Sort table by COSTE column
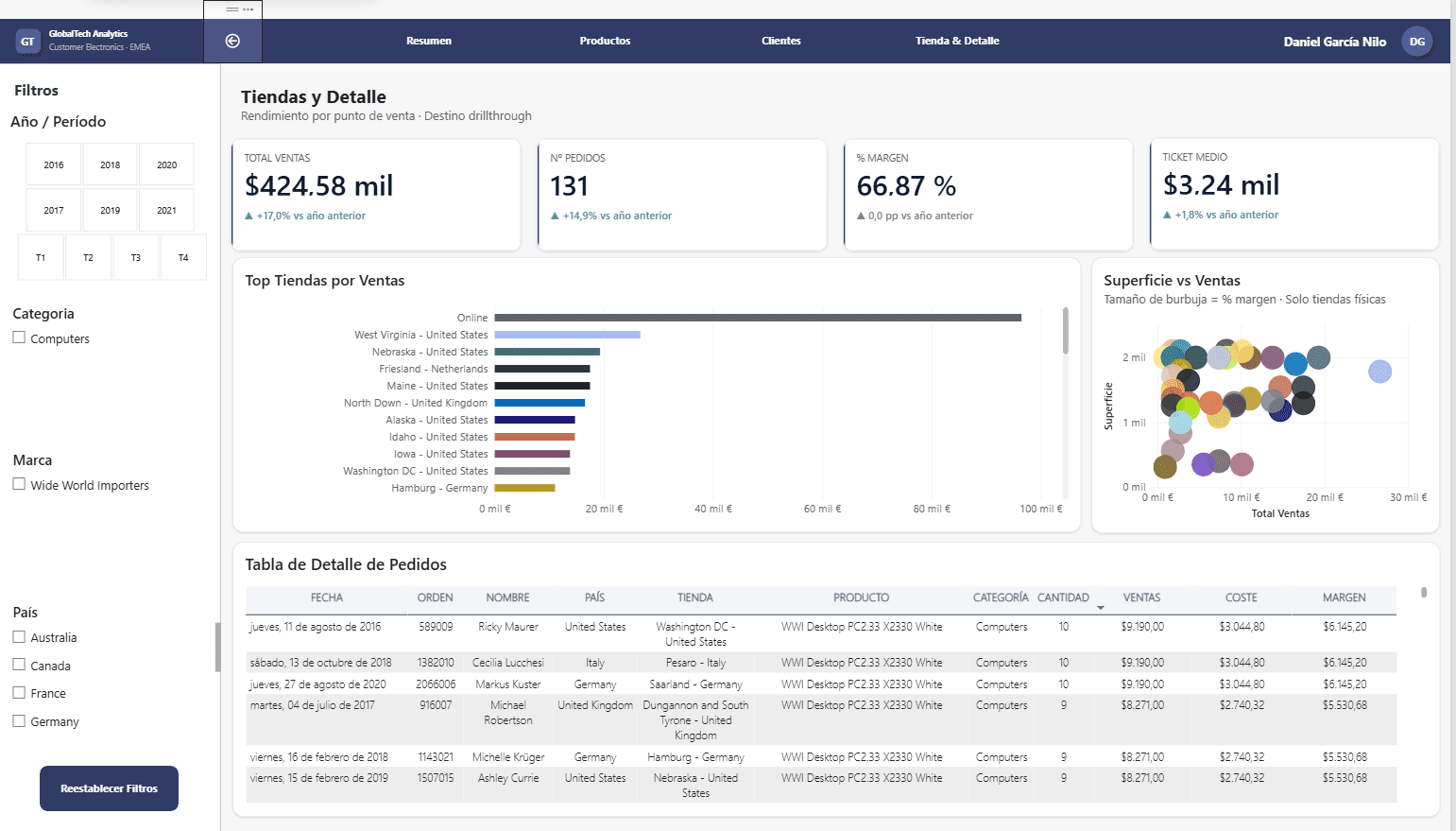 pyautogui.click(x=1242, y=597)
